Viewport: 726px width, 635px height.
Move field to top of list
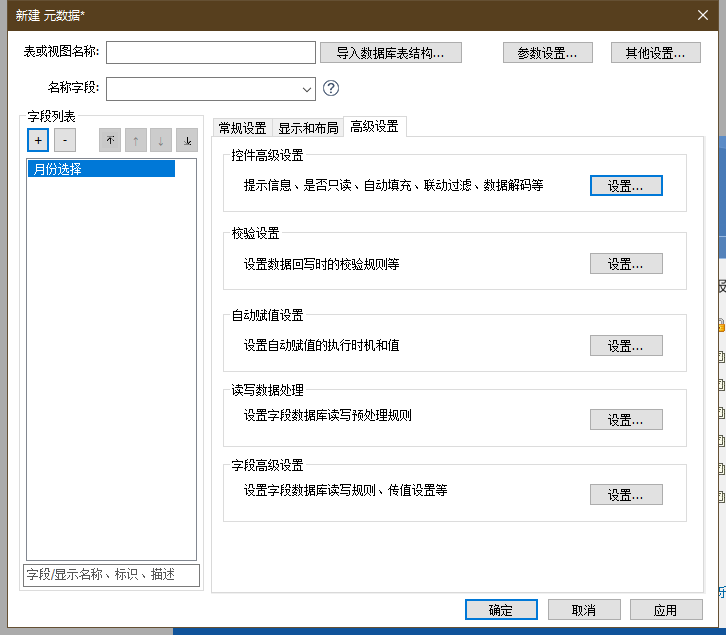coord(110,141)
